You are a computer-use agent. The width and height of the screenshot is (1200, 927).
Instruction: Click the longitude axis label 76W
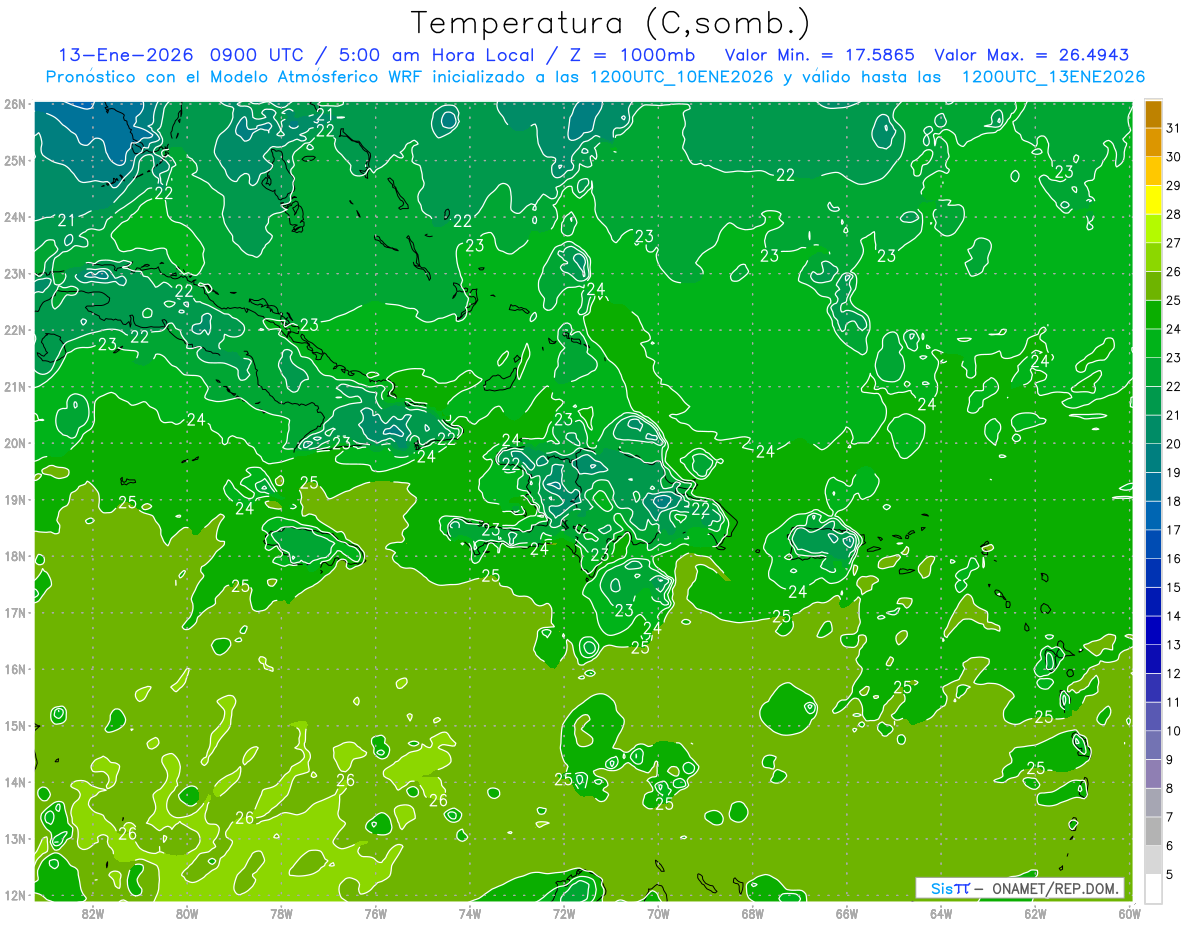(x=375, y=912)
